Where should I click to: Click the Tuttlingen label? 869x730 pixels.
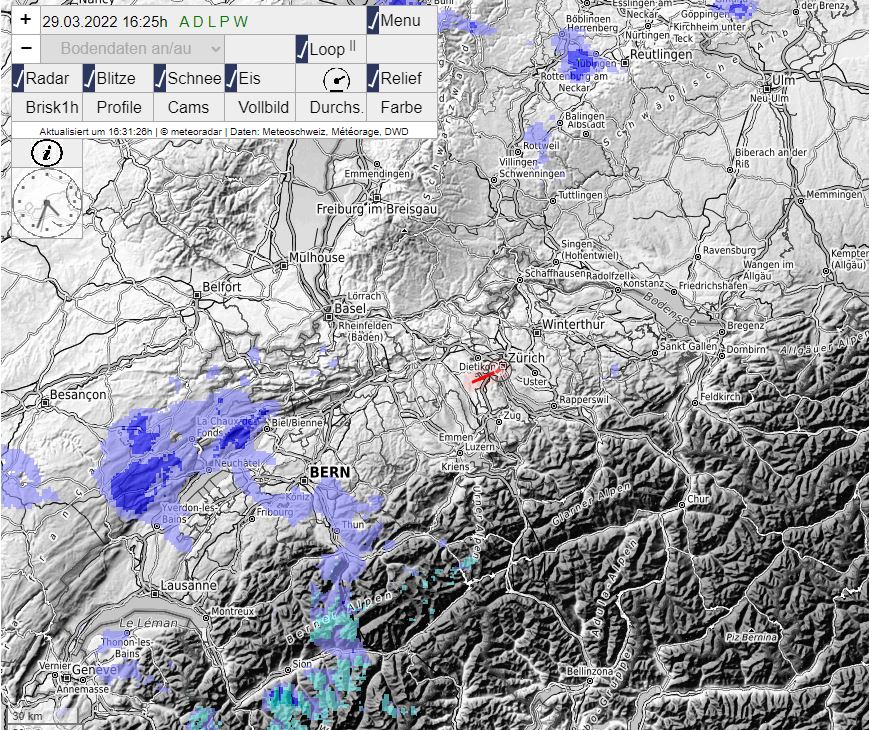pos(580,195)
